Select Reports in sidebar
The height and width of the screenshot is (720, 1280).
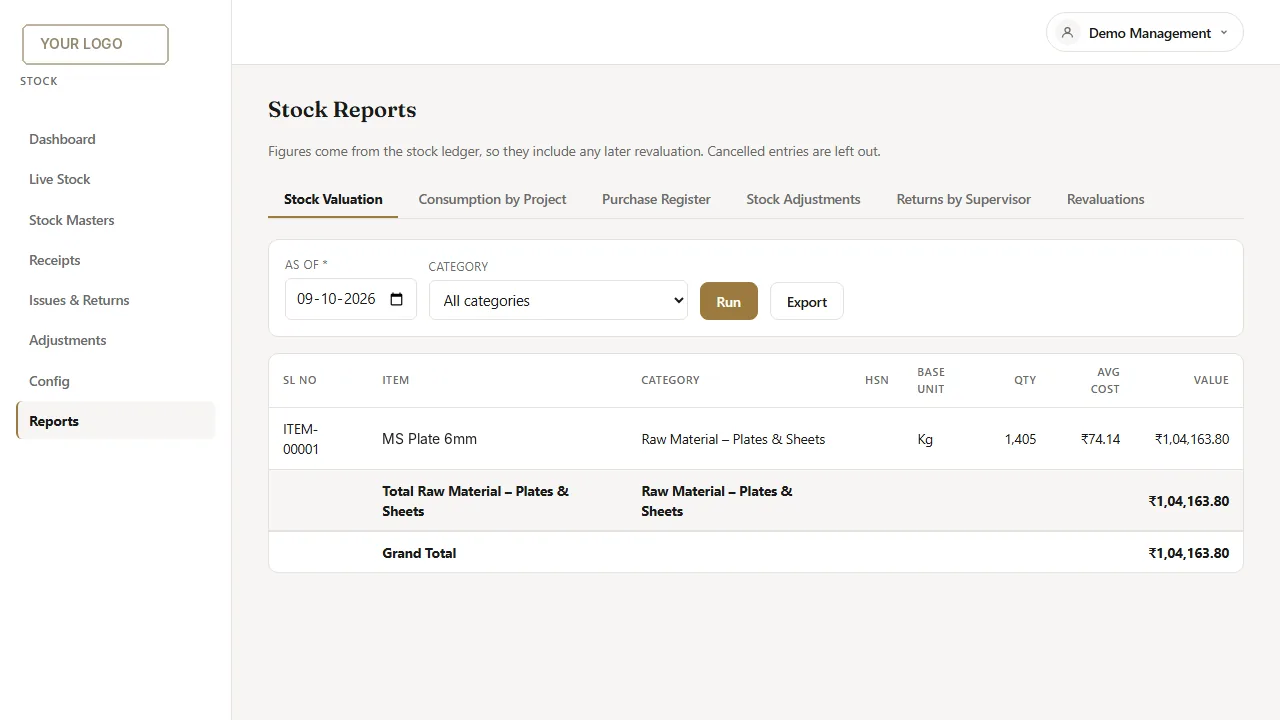(x=116, y=421)
